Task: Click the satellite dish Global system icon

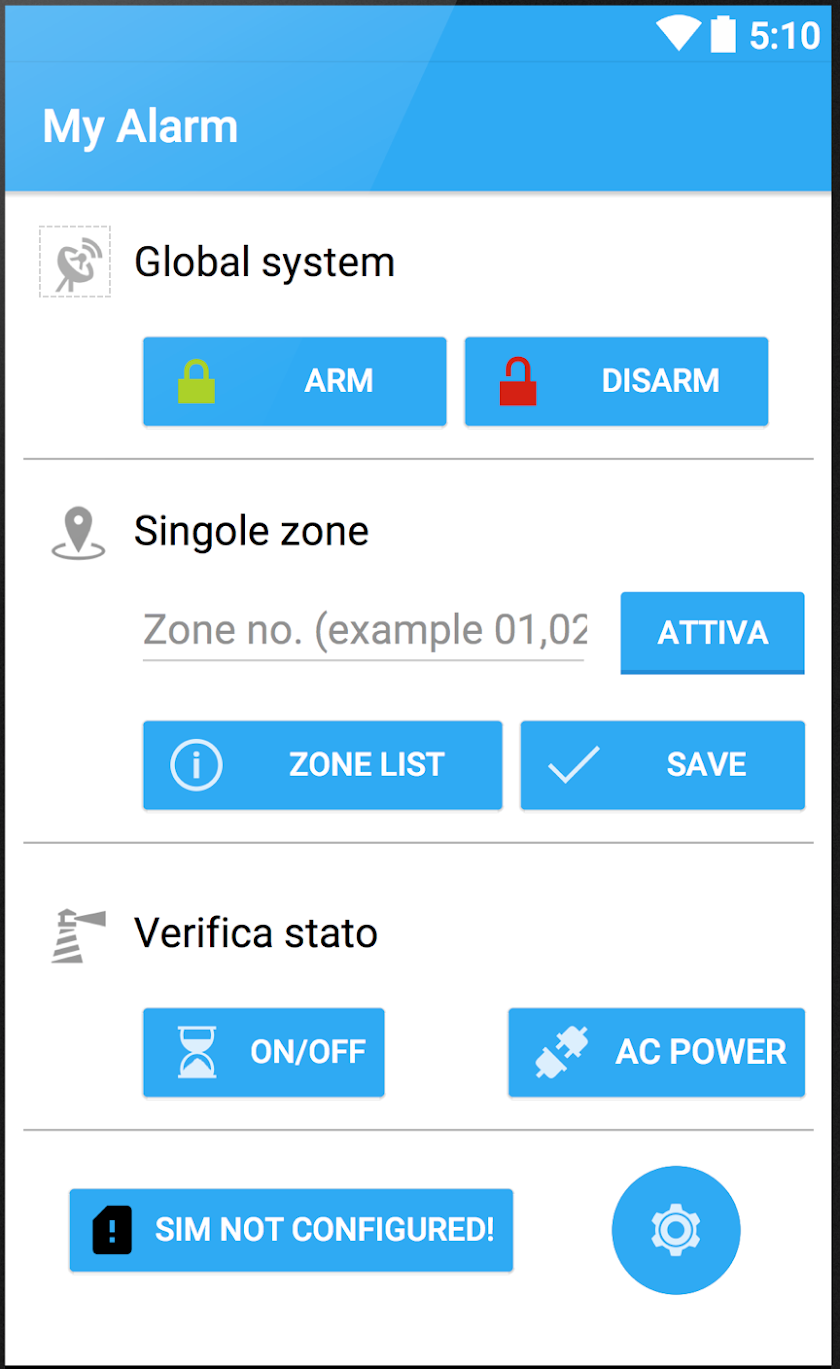Action: (75, 261)
